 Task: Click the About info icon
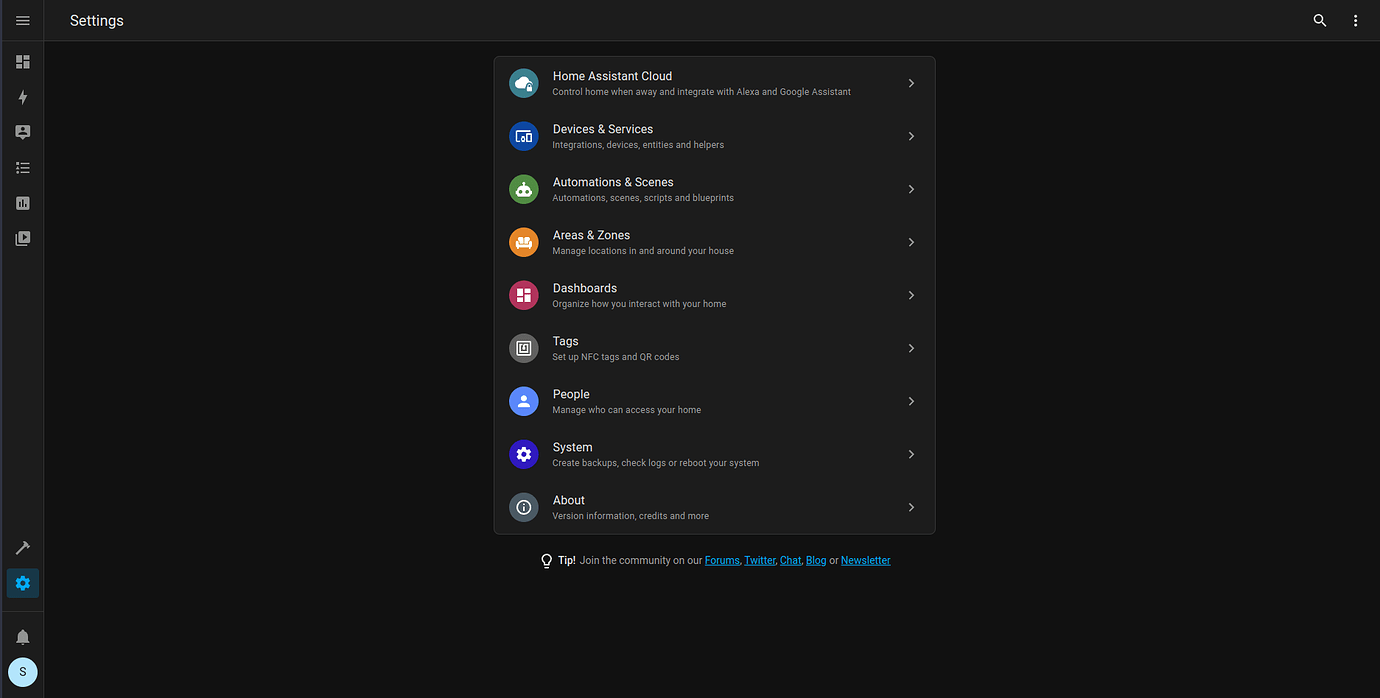coord(524,507)
